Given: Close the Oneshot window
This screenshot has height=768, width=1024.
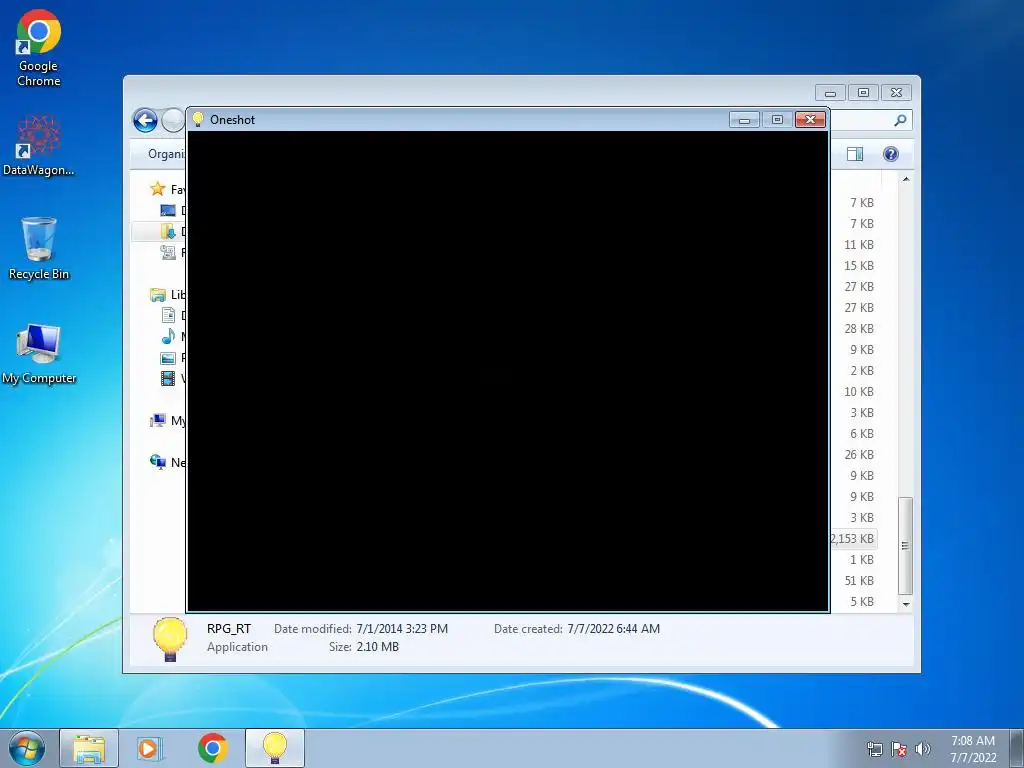Looking at the screenshot, I should point(810,120).
